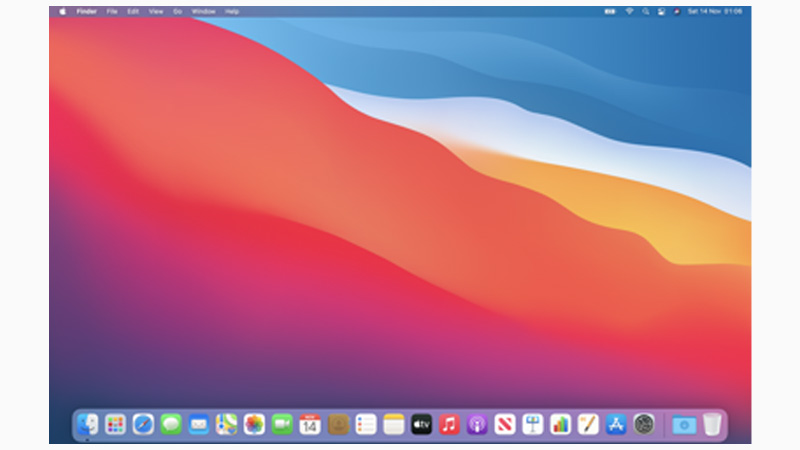Screen dimensions: 800x450
Task: Click the date and time clock
Action: coord(715,11)
